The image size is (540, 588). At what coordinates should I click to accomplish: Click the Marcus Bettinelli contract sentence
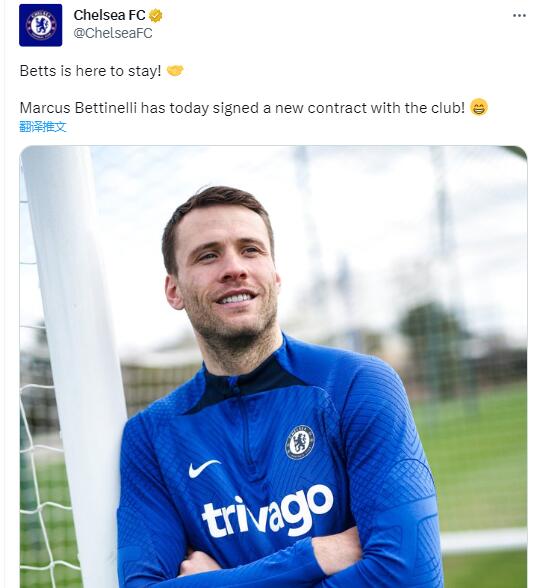click(x=242, y=108)
